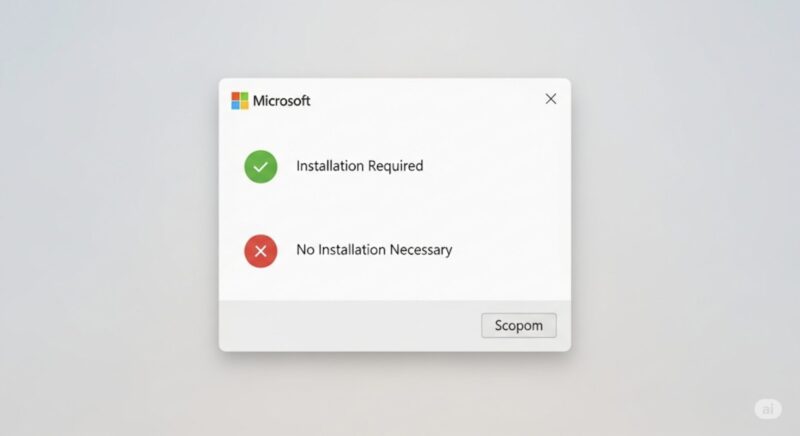Viewport: 800px width, 436px height.
Task: Select the No Installation Necessary text
Action: click(x=374, y=250)
